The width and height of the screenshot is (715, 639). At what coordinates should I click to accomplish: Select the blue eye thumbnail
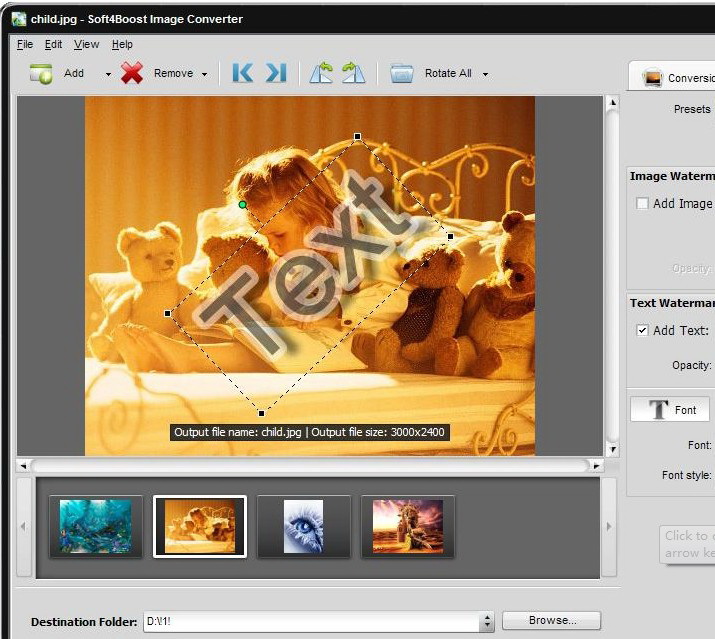coord(304,526)
